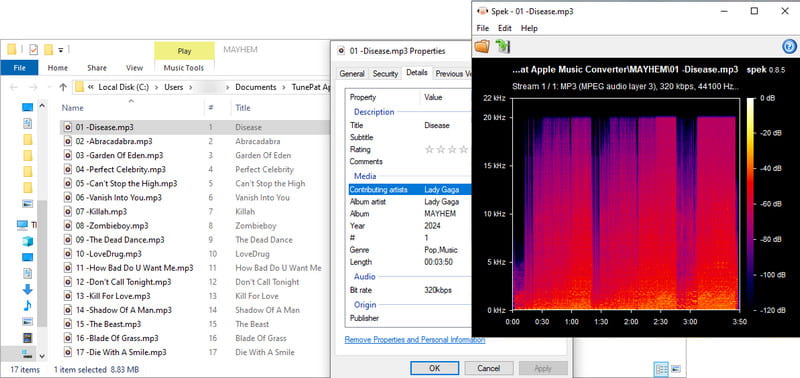Click the file icon of 02 -Abracadabra.mp3

pos(68,141)
